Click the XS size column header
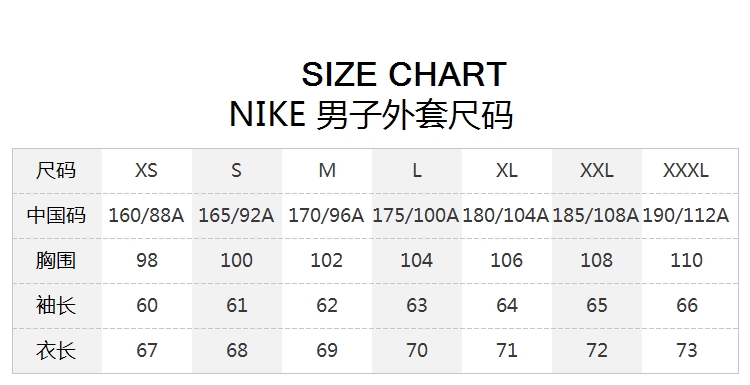This screenshot has width=750, height=385. [x=146, y=170]
